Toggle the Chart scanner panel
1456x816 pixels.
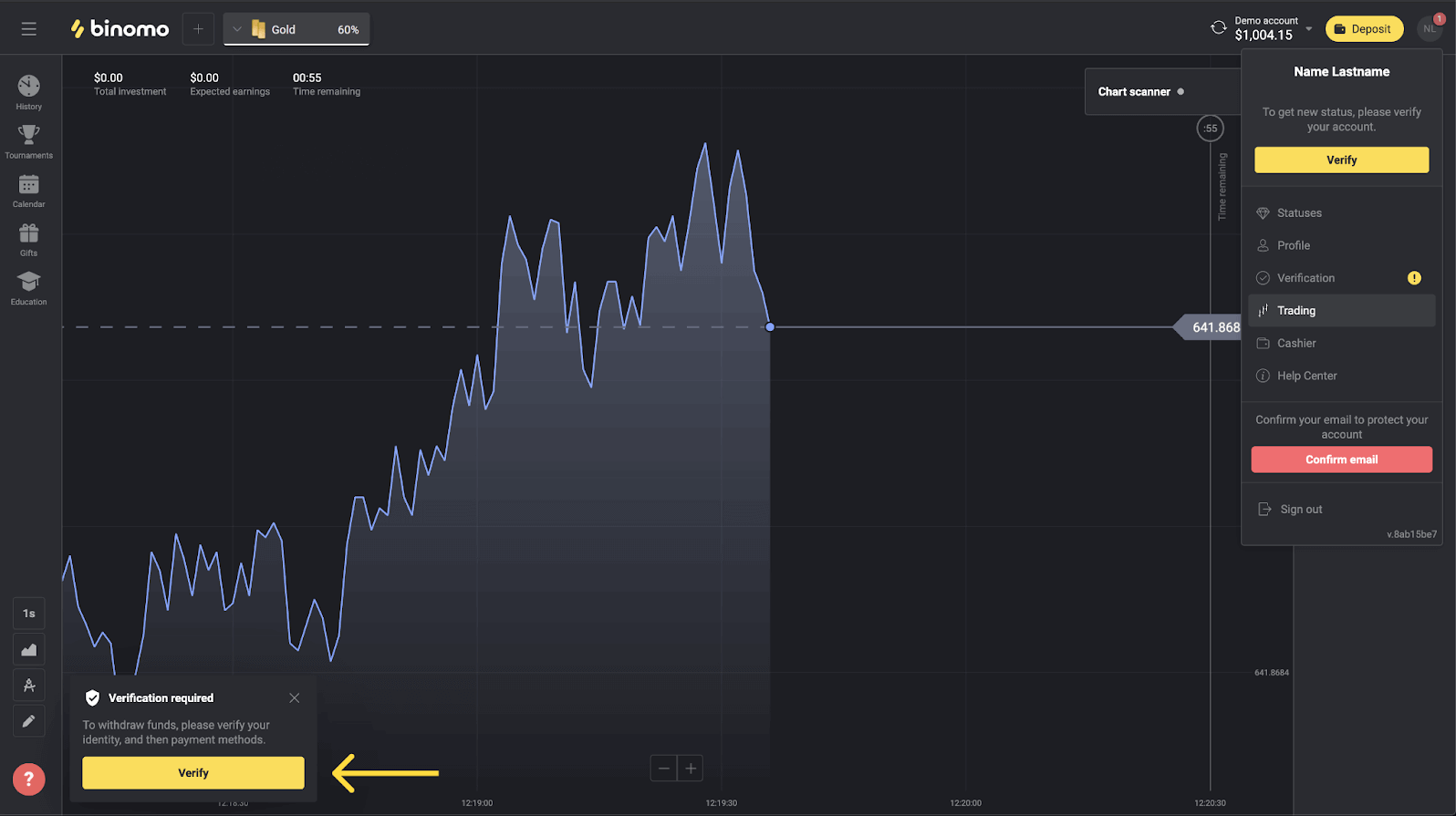coord(1140,92)
